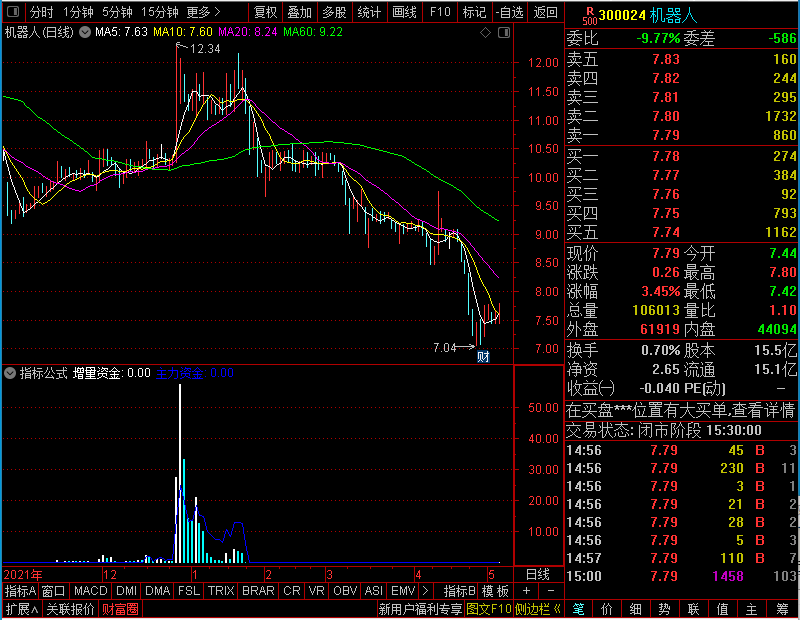
Task: Select the BRAR indicator
Action: point(258,591)
